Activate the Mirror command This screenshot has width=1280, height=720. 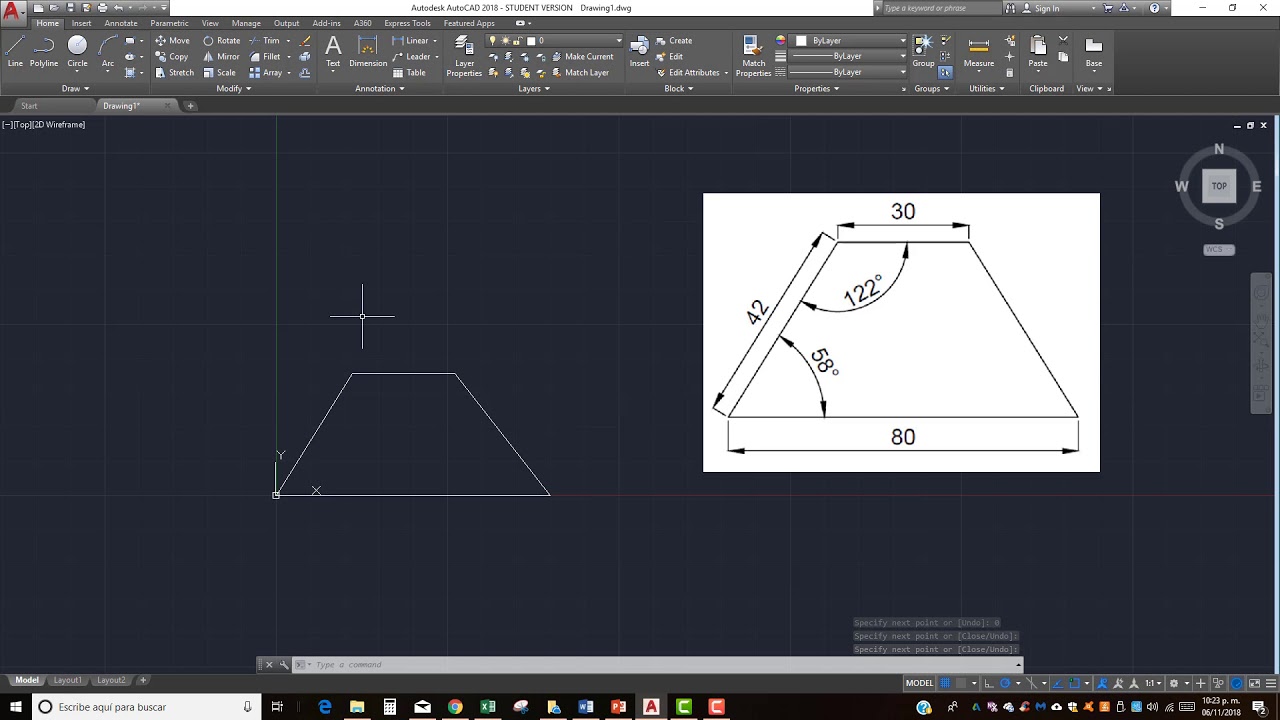(x=221, y=57)
